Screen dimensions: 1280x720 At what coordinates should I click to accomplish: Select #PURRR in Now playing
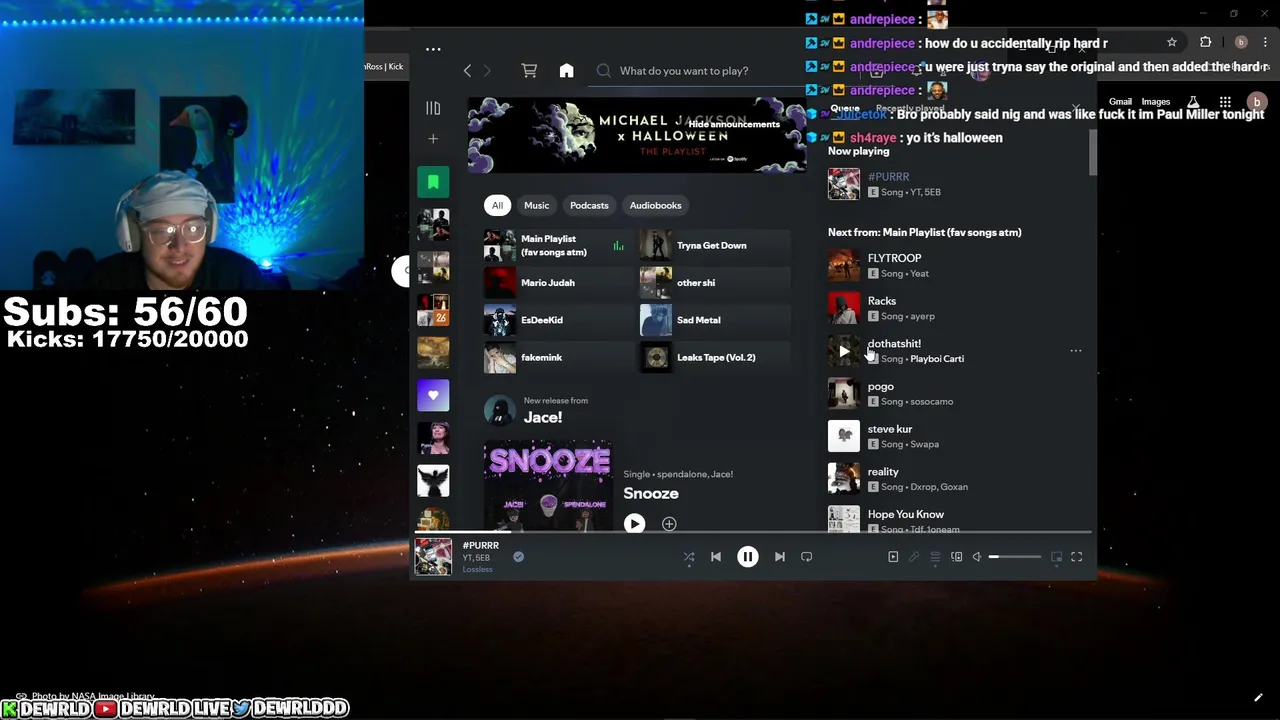click(950, 184)
